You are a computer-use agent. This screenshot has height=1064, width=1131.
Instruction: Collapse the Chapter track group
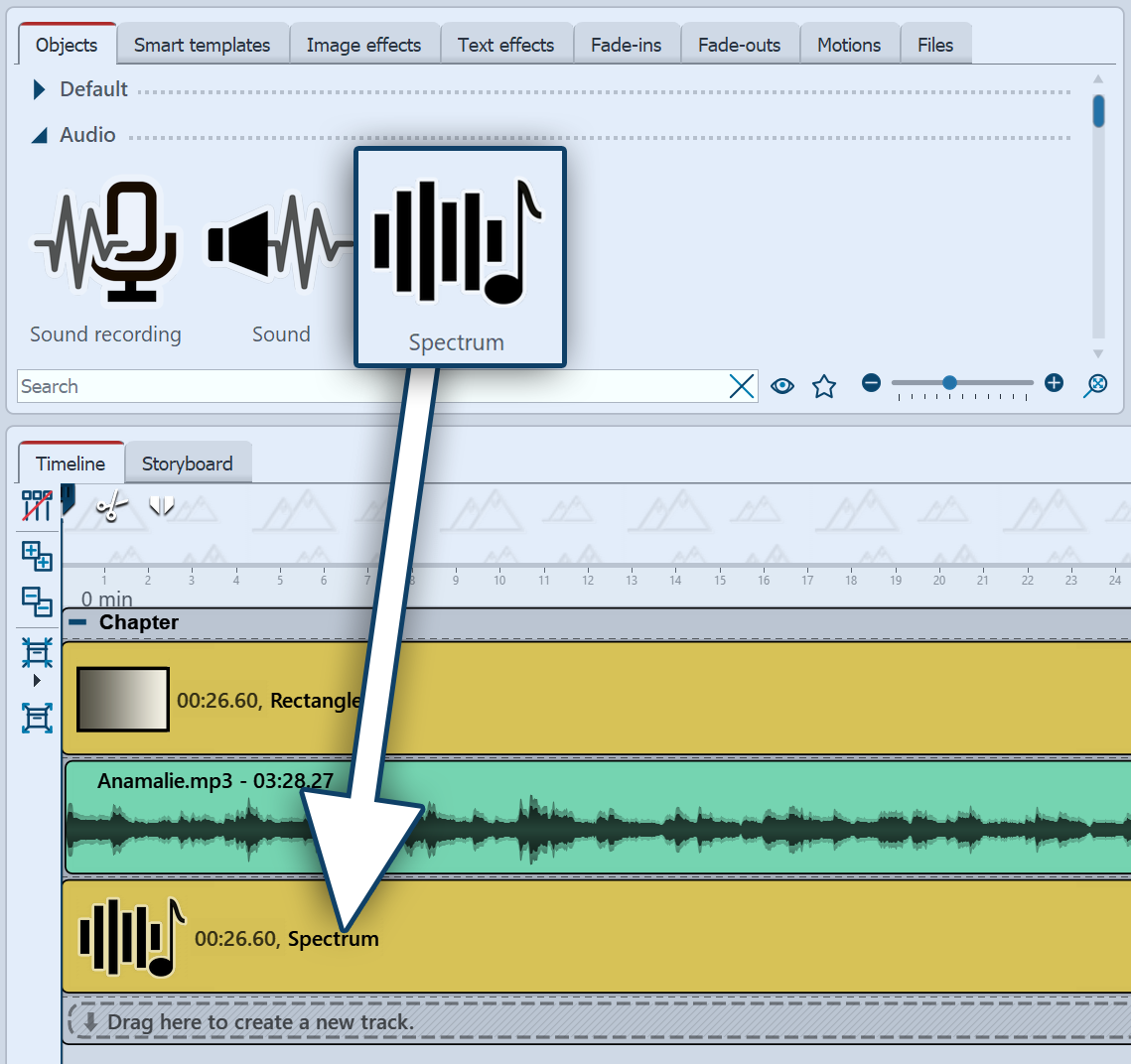[77, 622]
